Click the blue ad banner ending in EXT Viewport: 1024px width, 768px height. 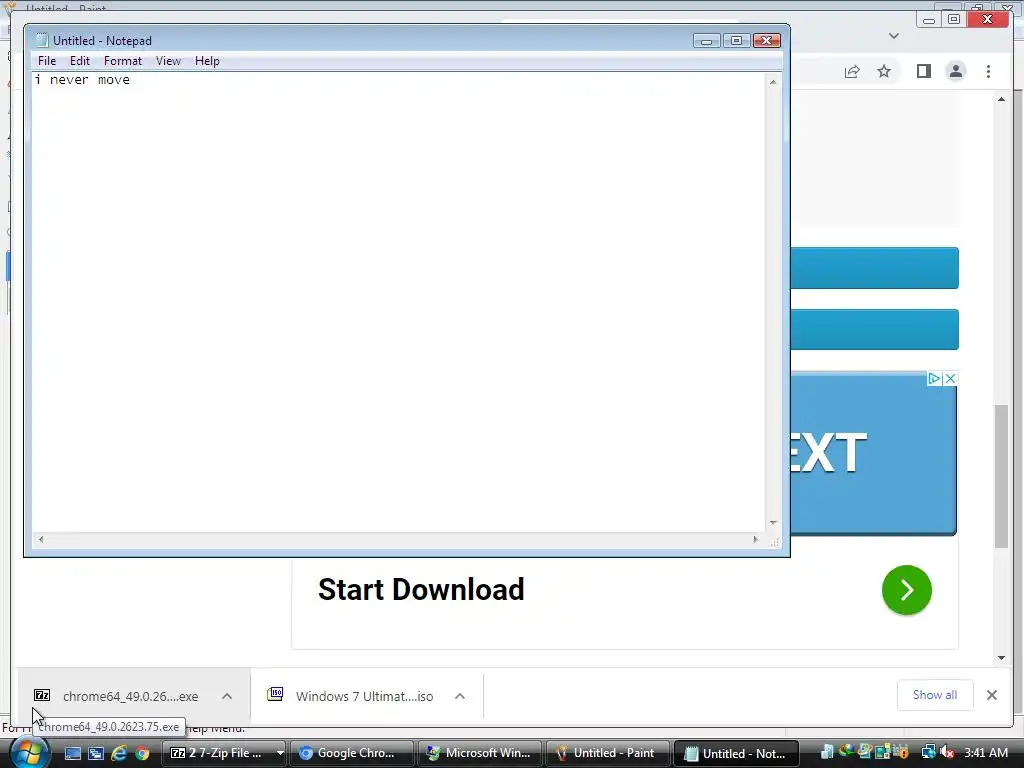click(x=873, y=453)
